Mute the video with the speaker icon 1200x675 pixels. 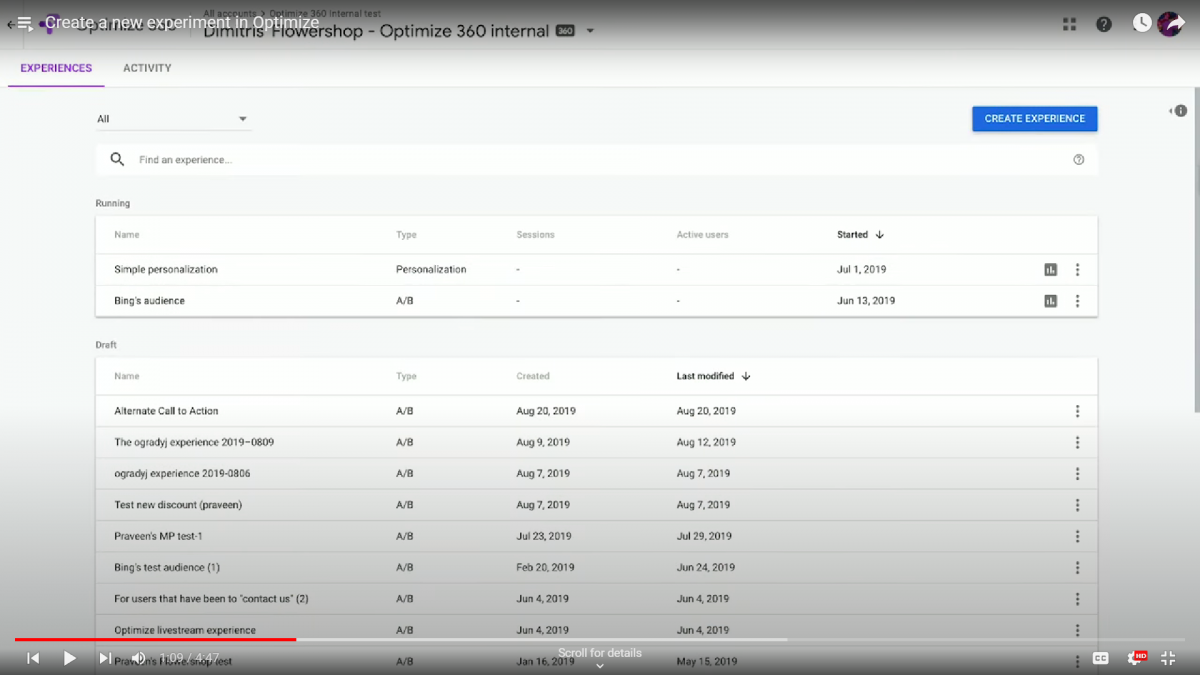(x=139, y=658)
